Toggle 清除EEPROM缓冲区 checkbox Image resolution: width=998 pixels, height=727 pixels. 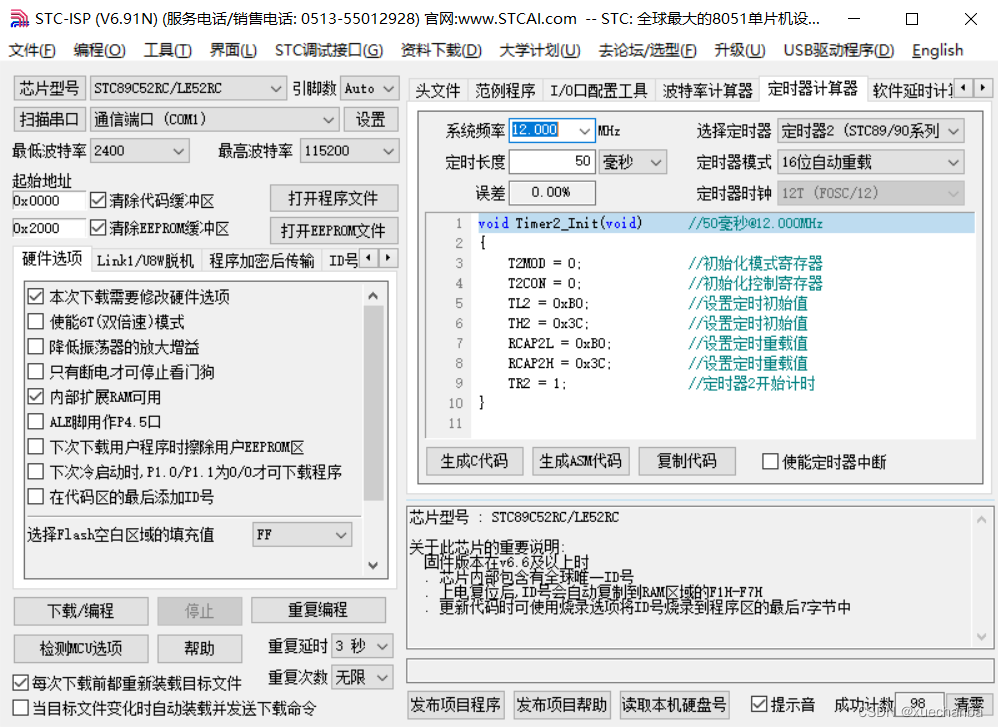(97, 228)
